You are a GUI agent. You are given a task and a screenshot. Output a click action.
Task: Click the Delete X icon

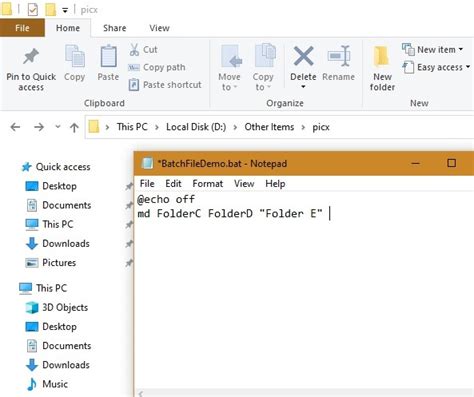click(303, 56)
